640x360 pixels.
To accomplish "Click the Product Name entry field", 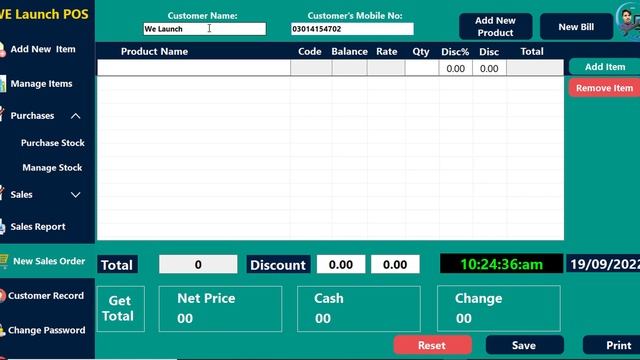I will click(194, 68).
